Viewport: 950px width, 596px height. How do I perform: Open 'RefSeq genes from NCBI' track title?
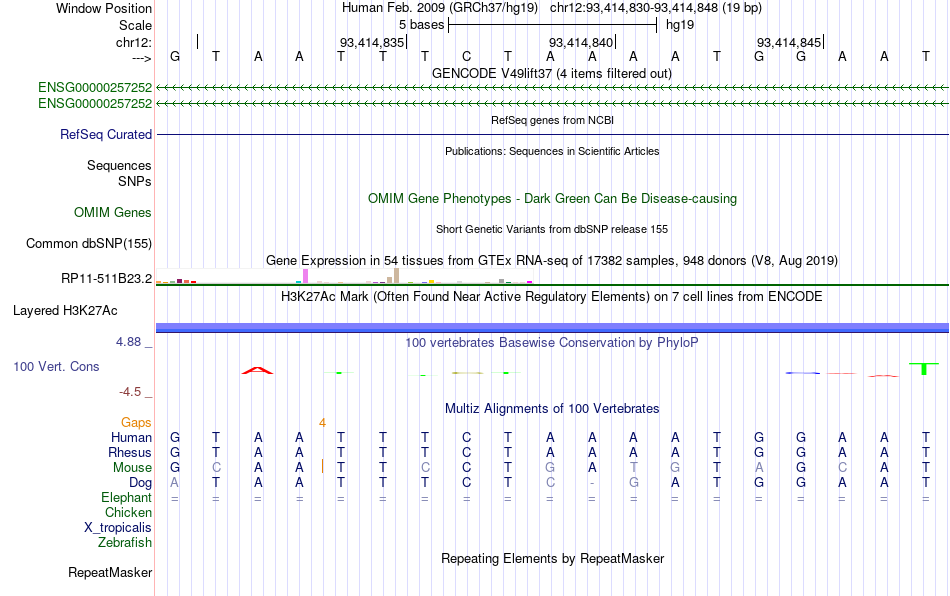point(552,120)
